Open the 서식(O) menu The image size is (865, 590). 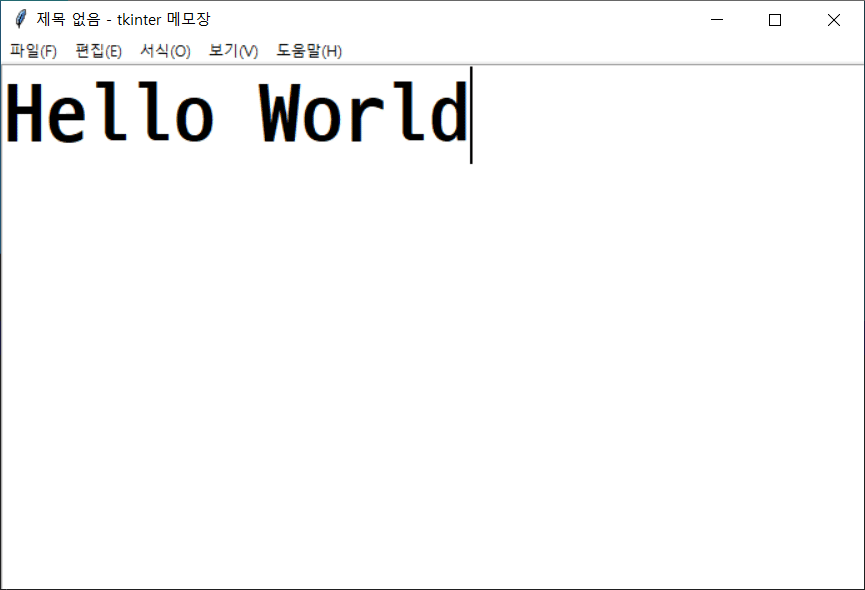[165, 51]
